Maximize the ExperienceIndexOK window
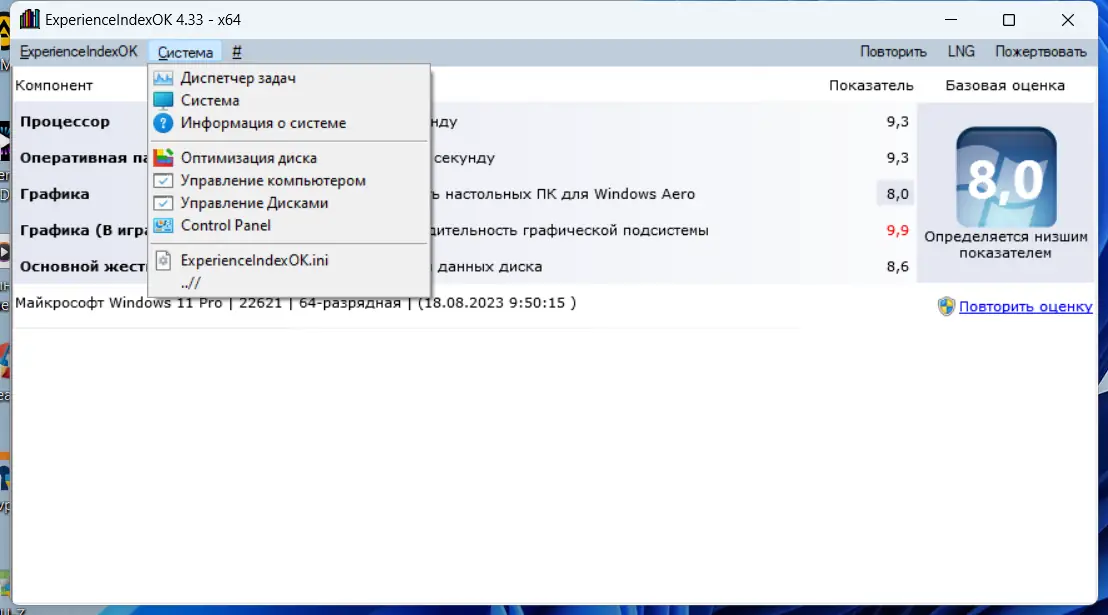Screen dimensions: 1108x615 coord(1009,20)
